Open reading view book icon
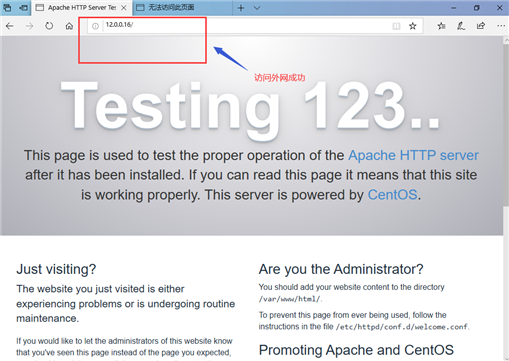Image resolution: width=509 pixels, height=361 pixels. point(396,26)
